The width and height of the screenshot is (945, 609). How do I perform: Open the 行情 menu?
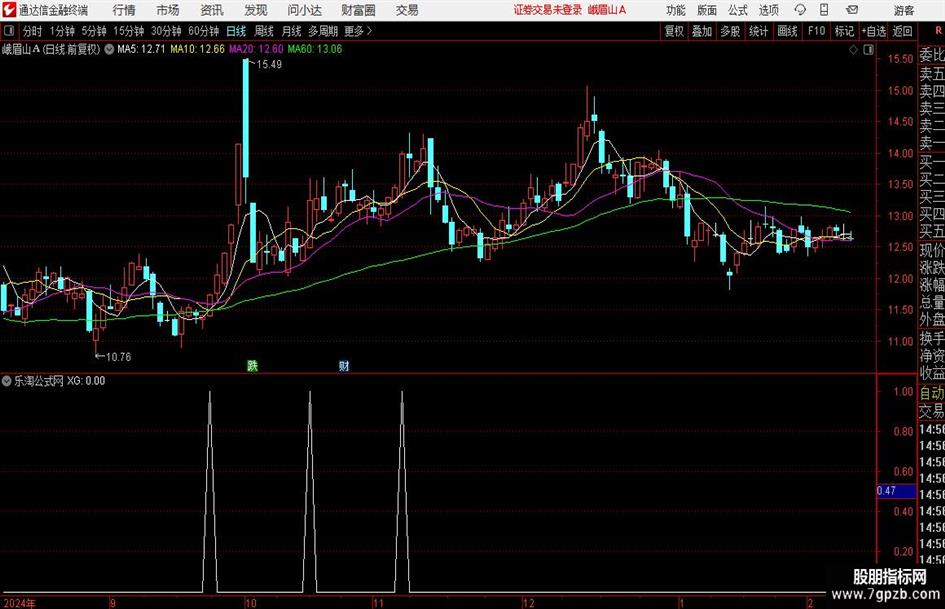124,10
